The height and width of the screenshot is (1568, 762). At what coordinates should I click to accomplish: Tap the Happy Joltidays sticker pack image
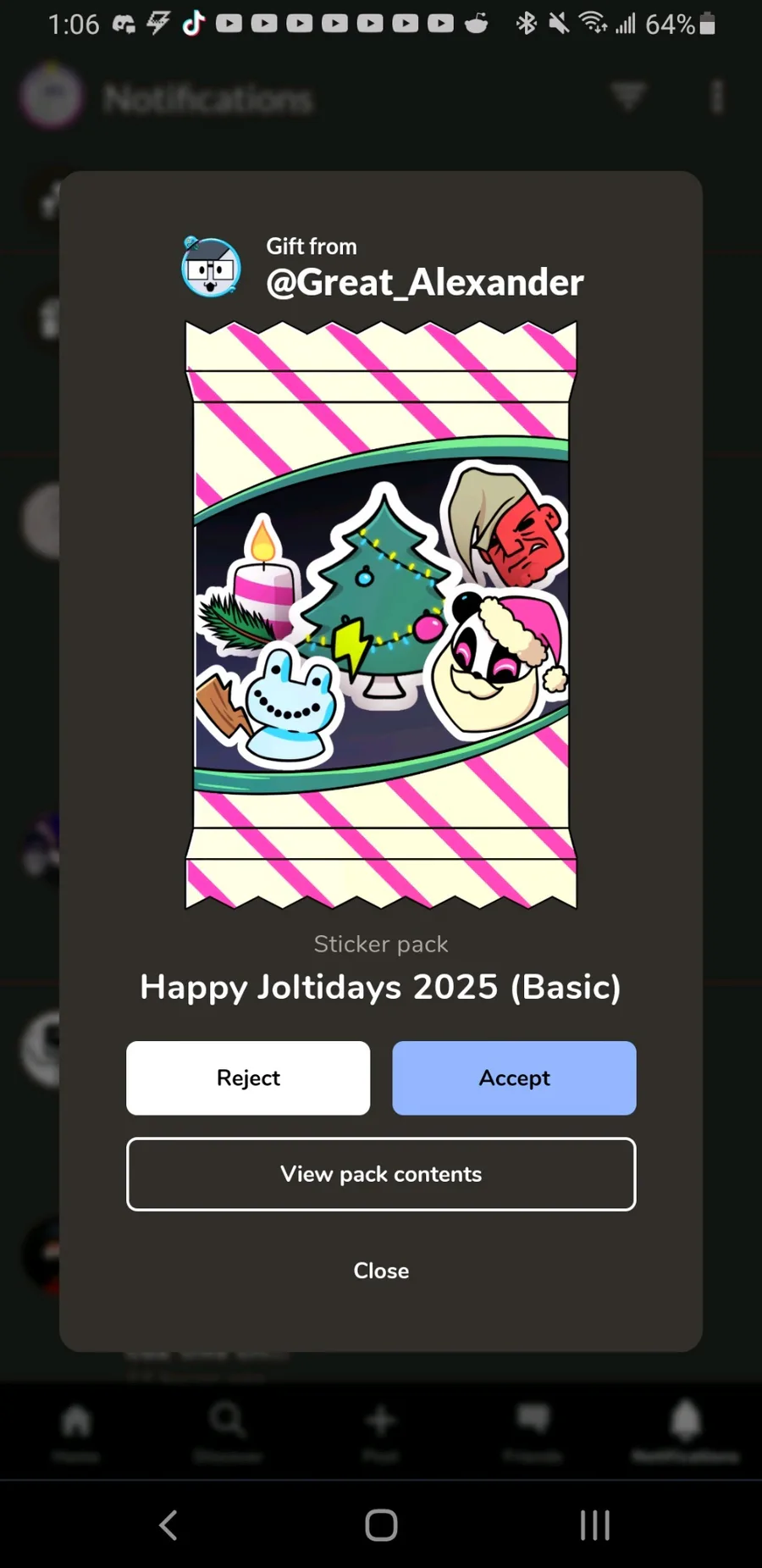pos(381,614)
